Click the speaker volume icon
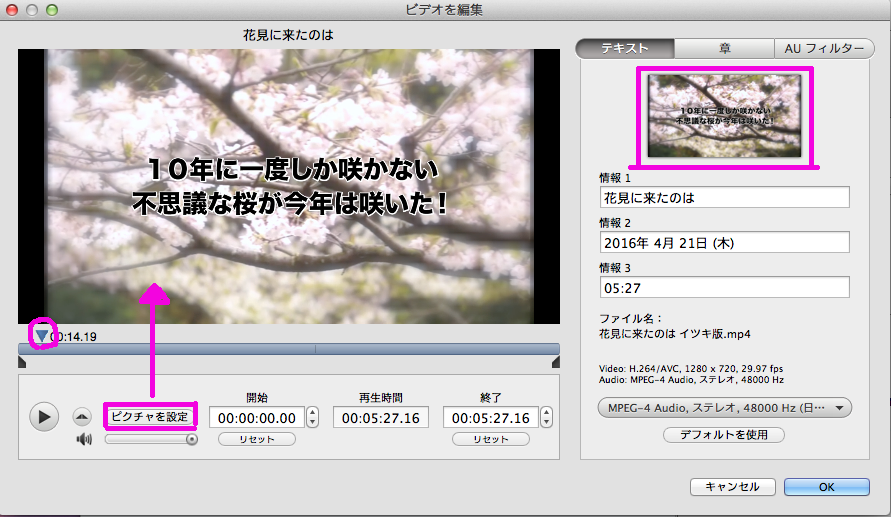Viewport: 891px width, 517px height. pyautogui.click(x=82, y=438)
